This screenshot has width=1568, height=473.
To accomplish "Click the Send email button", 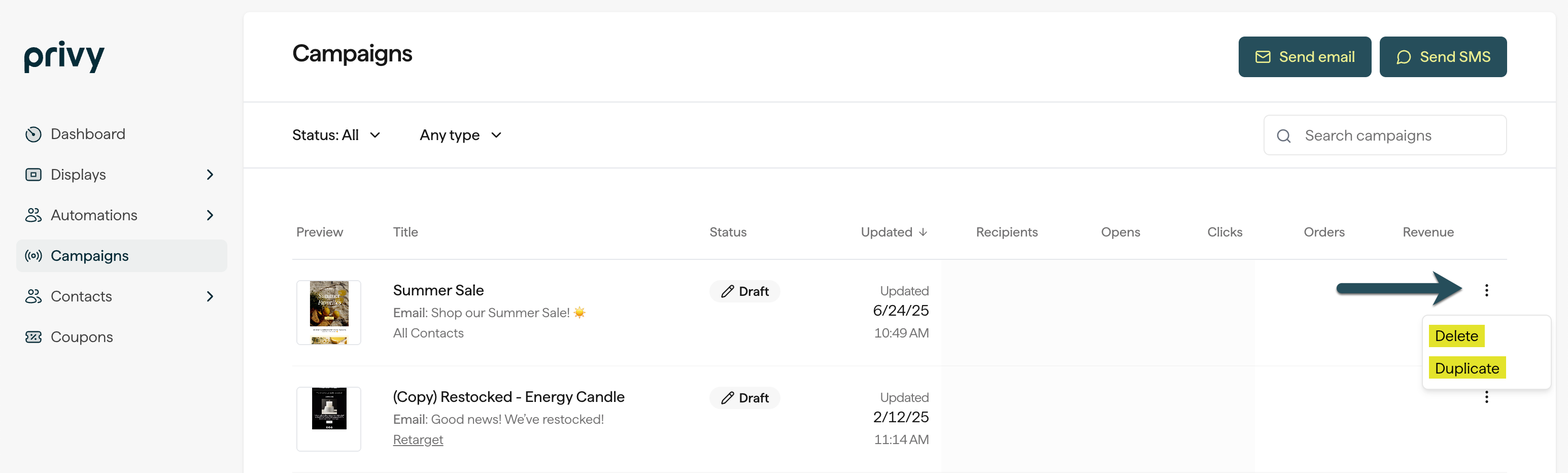I will pos(1305,57).
